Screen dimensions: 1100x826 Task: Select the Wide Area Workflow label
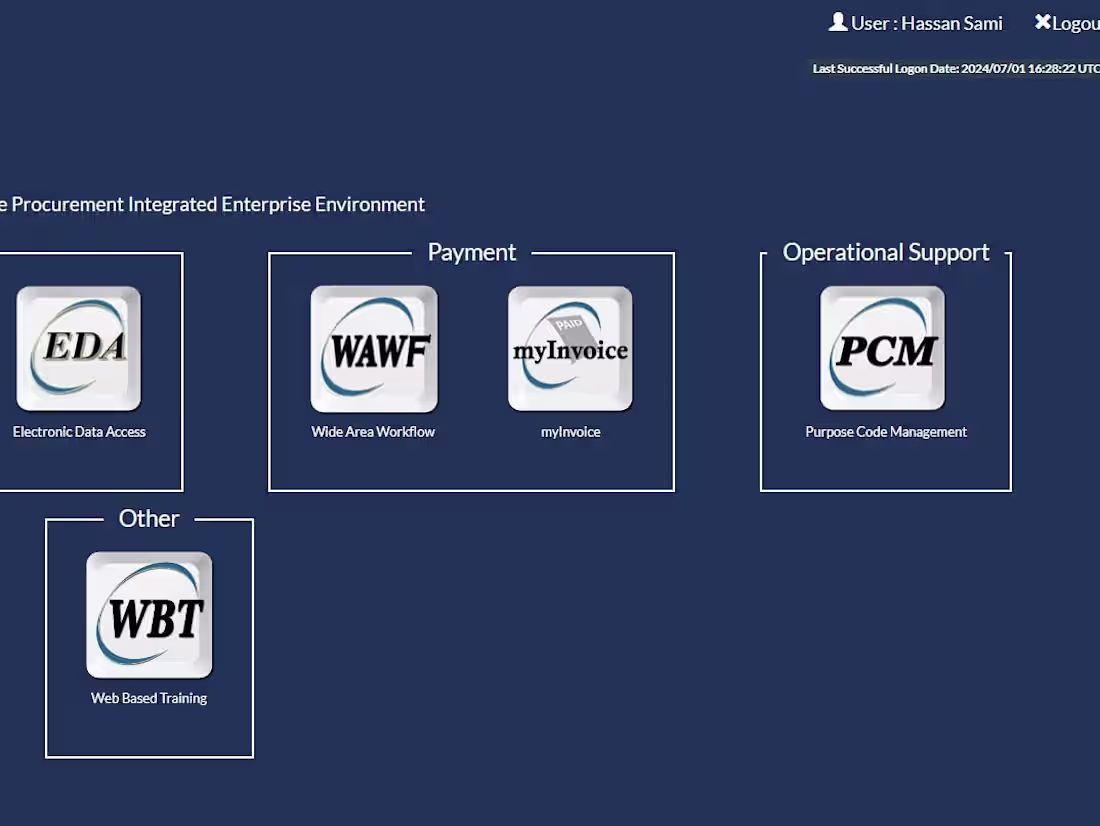[373, 431]
